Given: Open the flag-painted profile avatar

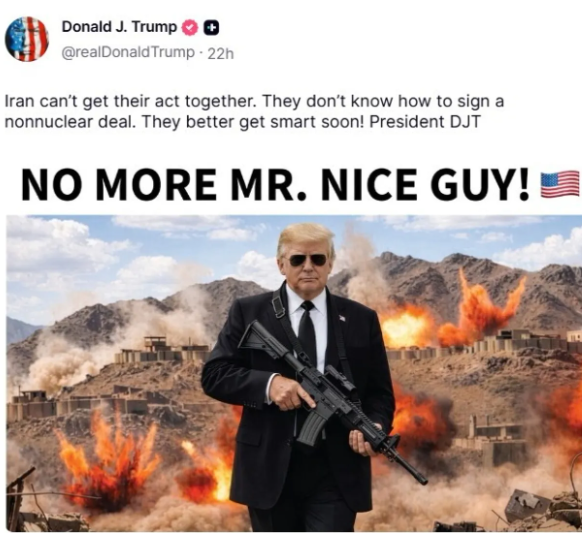Looking at the screenshot, I should 27,39.
